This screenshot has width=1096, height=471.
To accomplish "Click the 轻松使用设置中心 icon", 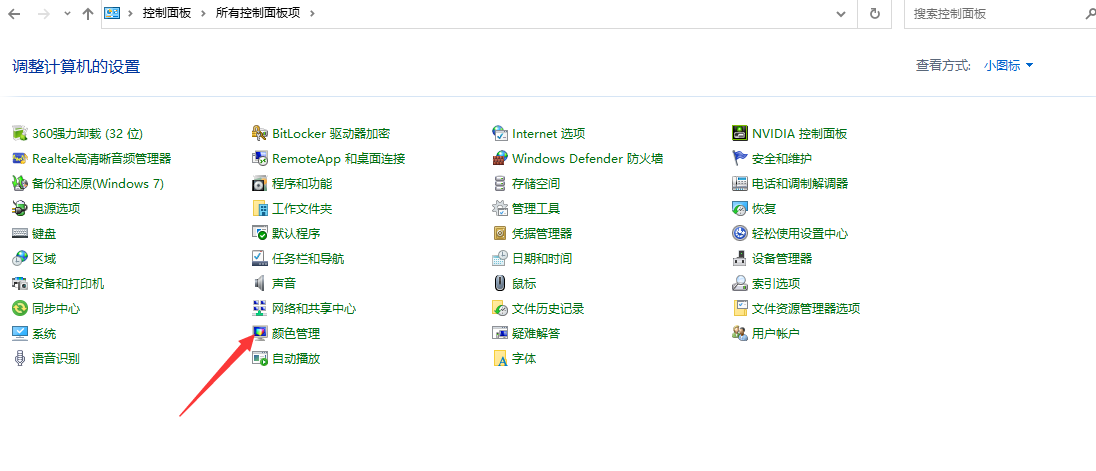I will 740,233.
